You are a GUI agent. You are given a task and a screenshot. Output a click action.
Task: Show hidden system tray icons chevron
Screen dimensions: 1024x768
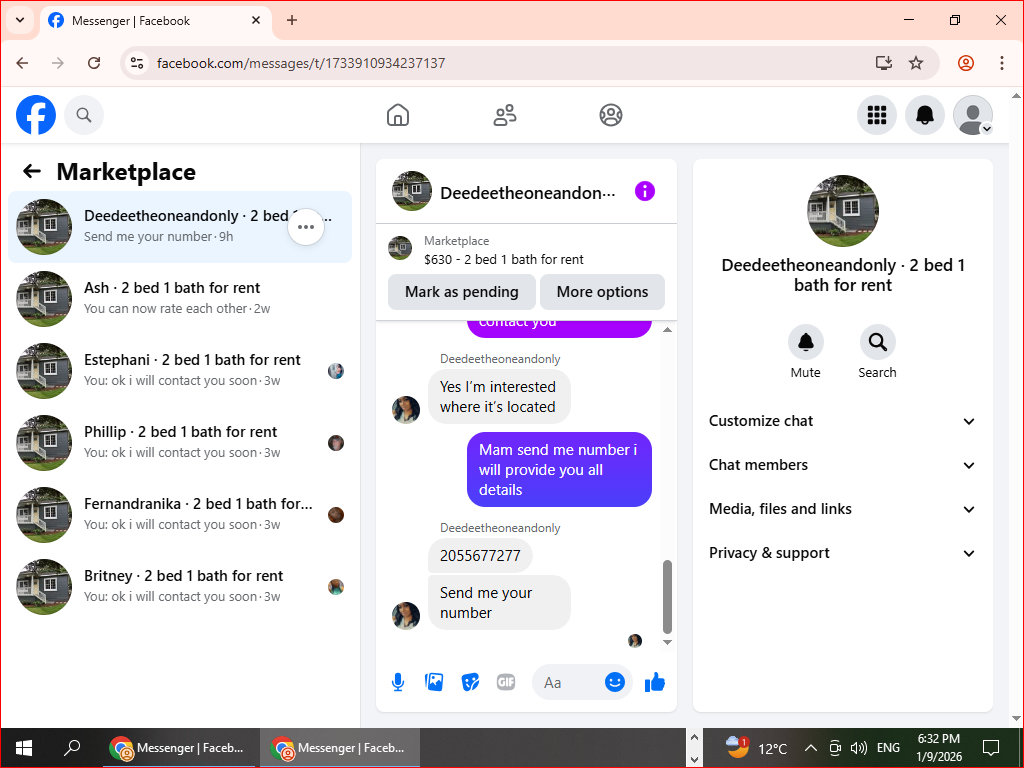pyautogui.click(x=810, y=748)
